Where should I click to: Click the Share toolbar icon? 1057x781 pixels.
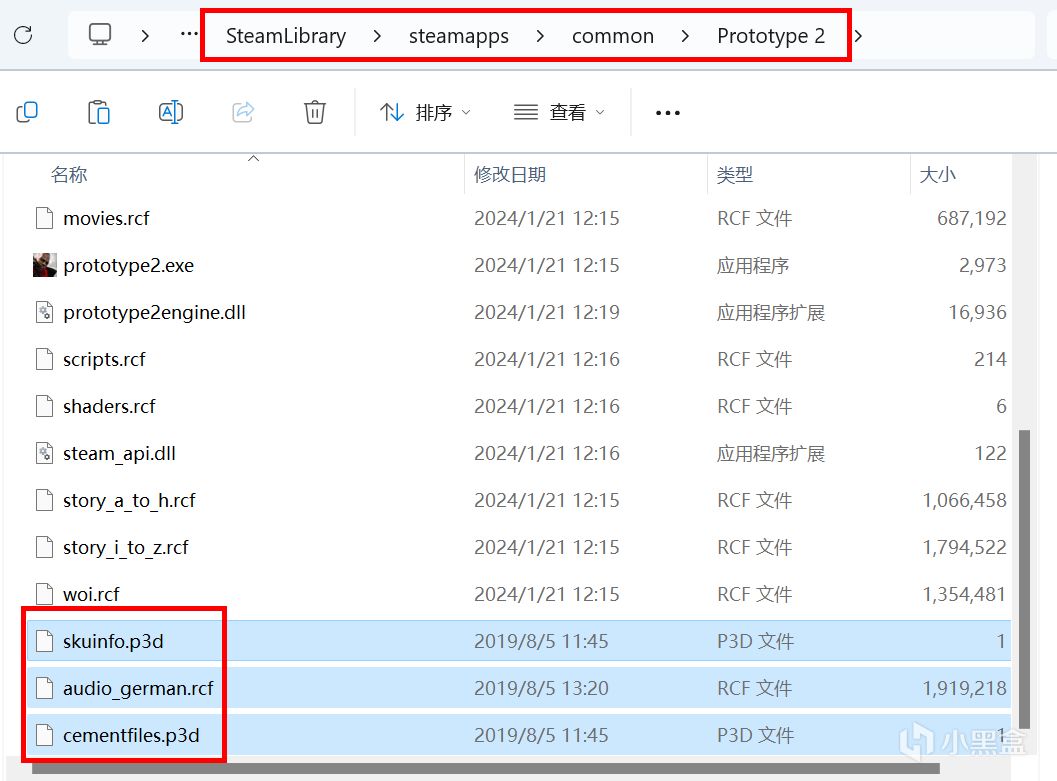point(243,112)
